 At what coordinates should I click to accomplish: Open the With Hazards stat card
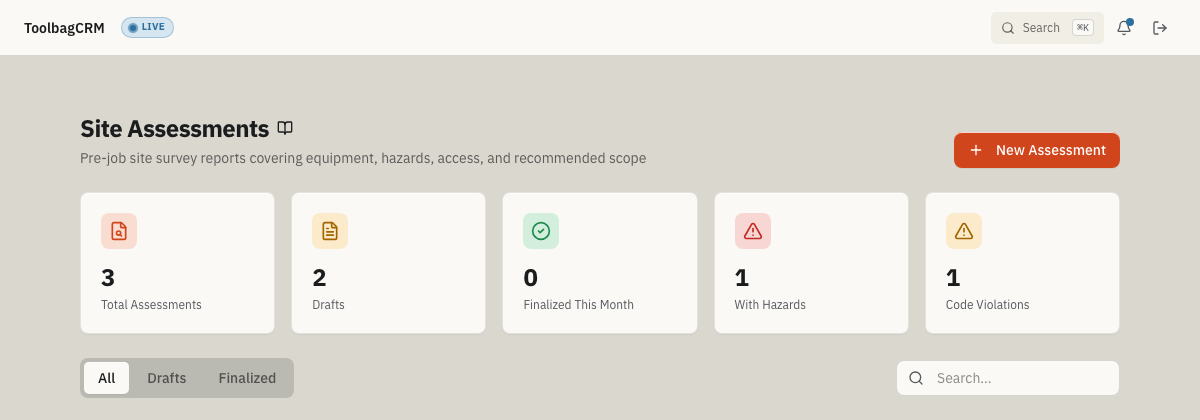tap(811, 263)
